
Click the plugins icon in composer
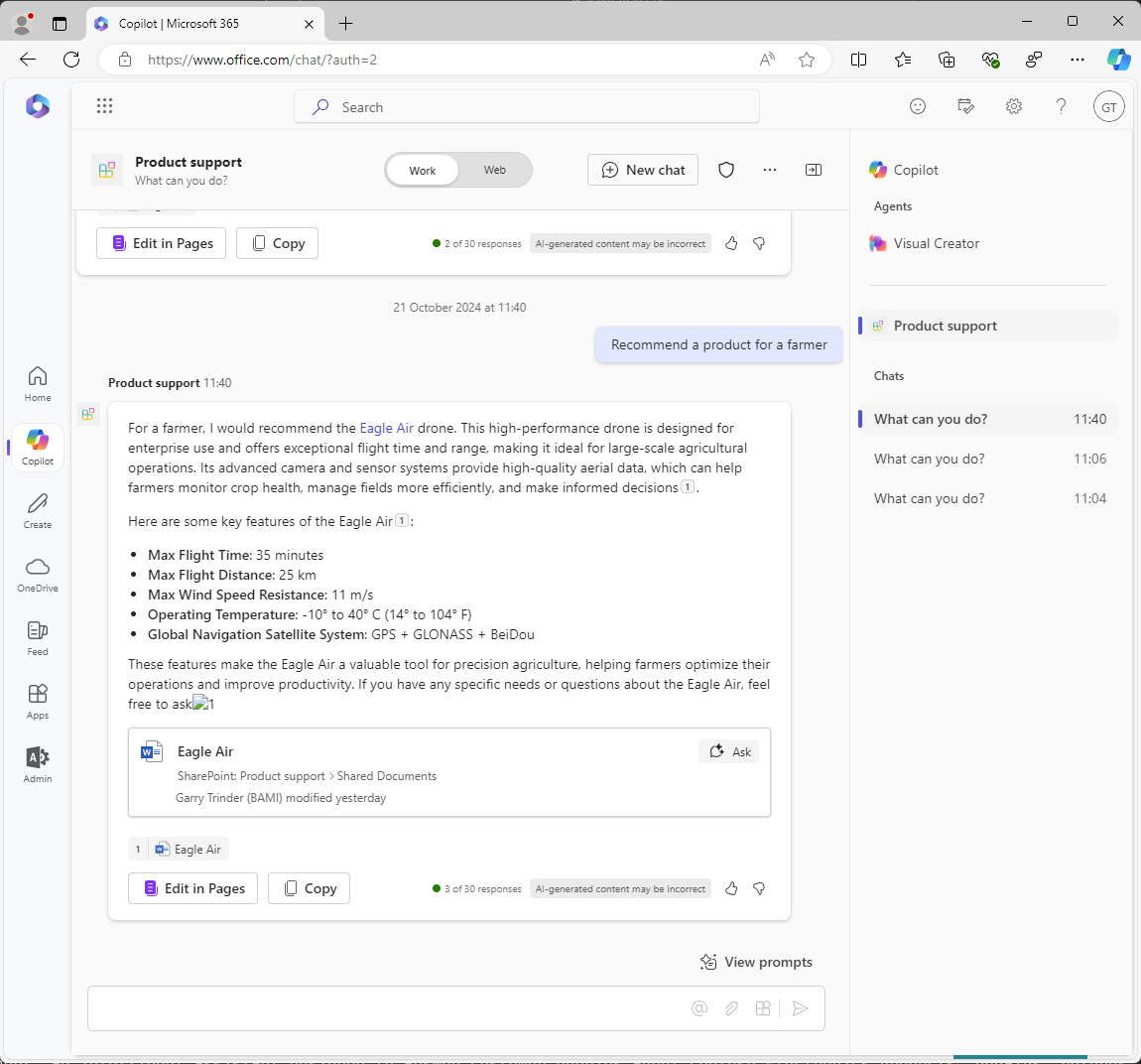(x=763, y=1008)
